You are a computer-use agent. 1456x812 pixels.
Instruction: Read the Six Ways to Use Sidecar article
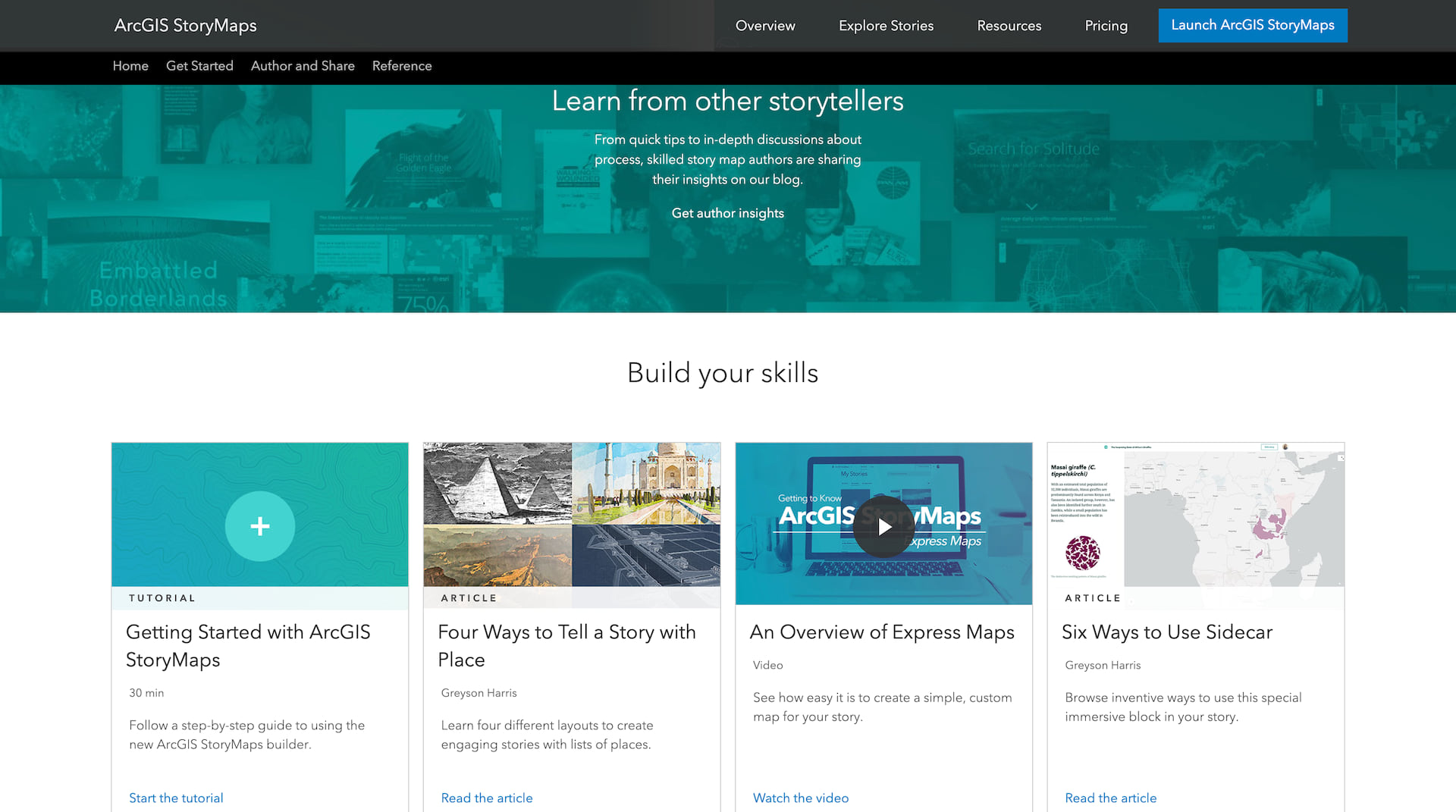[x=1110, y=798]
